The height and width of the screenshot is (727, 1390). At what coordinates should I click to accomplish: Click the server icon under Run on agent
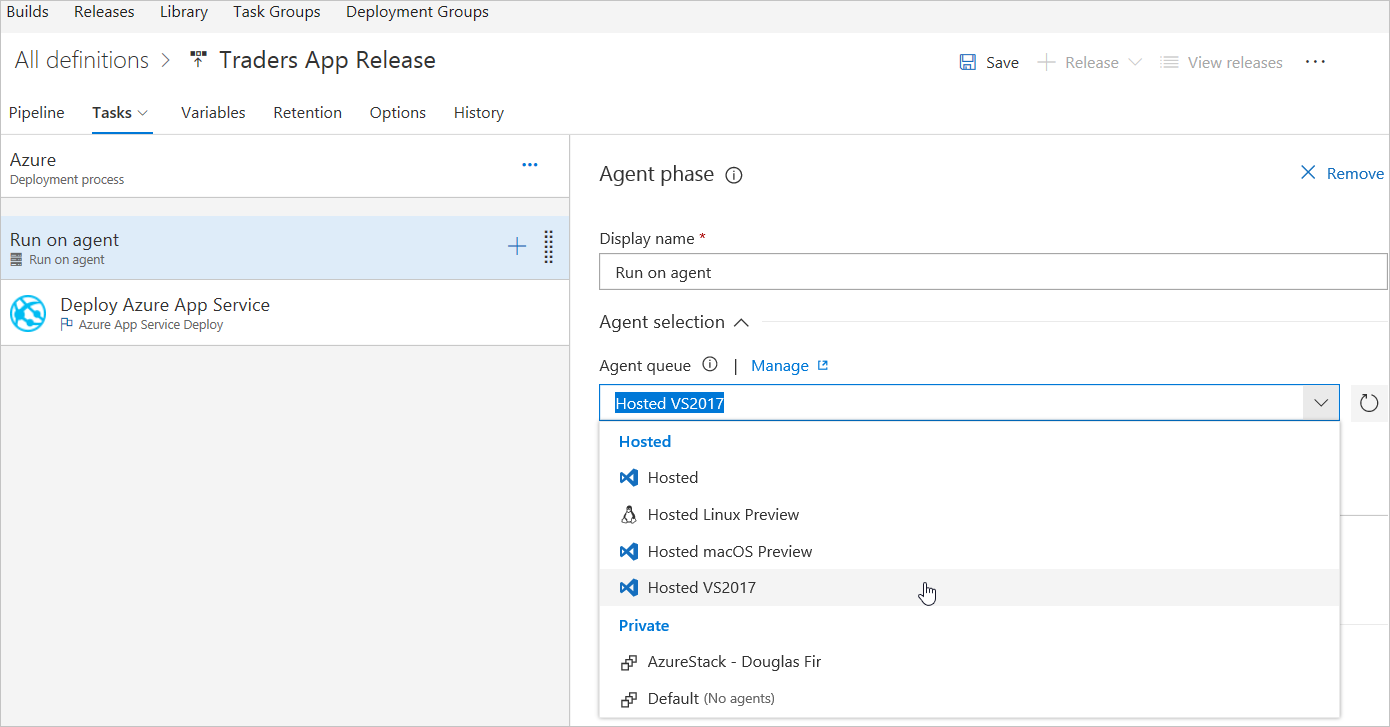pos(16,260)
